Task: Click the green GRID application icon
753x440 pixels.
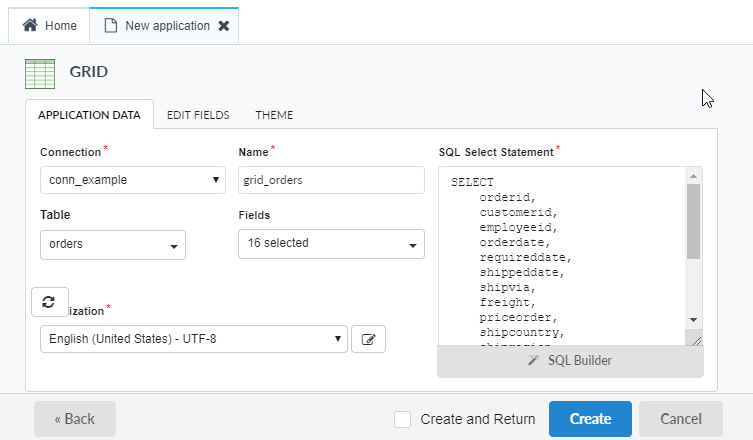Action: [40, 73]
